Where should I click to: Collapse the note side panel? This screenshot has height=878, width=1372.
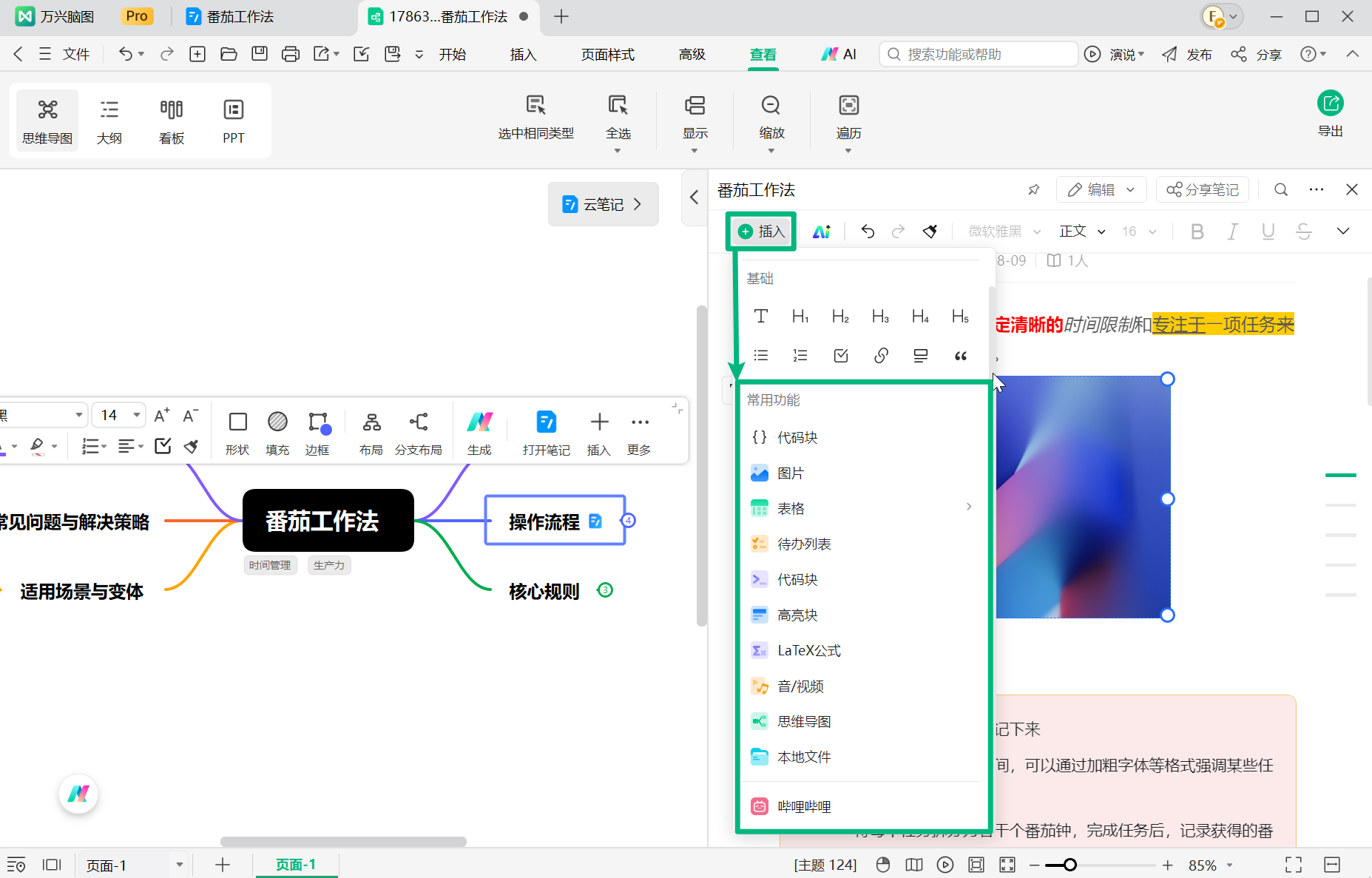click(x=694, y=197)
